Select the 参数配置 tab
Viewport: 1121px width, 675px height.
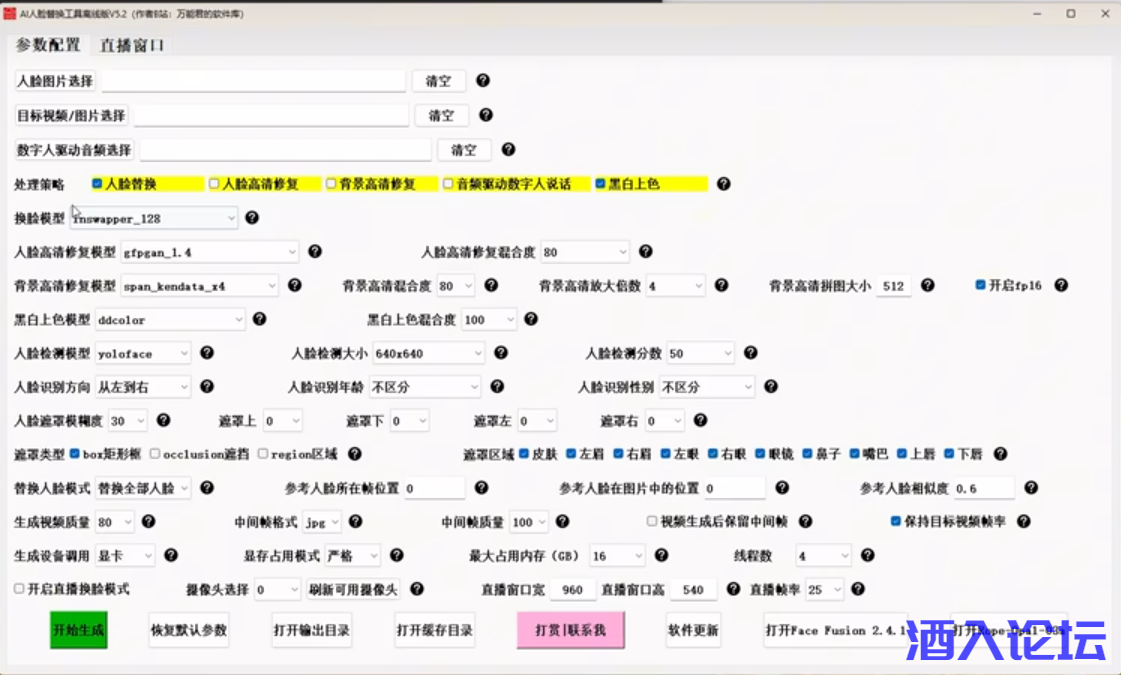click(48, 45)
